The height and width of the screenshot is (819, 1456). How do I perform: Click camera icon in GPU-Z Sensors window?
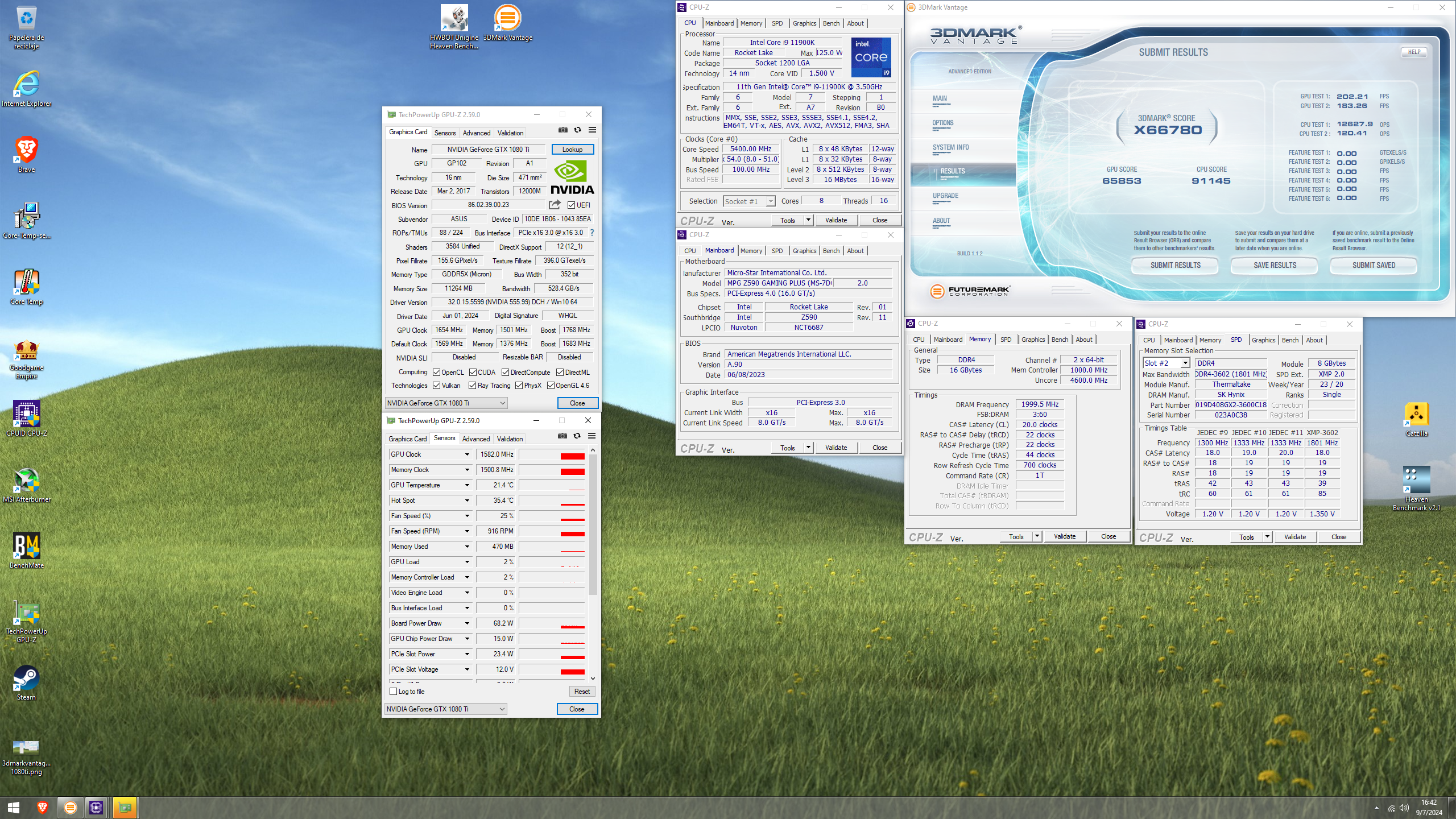[562, 436]
